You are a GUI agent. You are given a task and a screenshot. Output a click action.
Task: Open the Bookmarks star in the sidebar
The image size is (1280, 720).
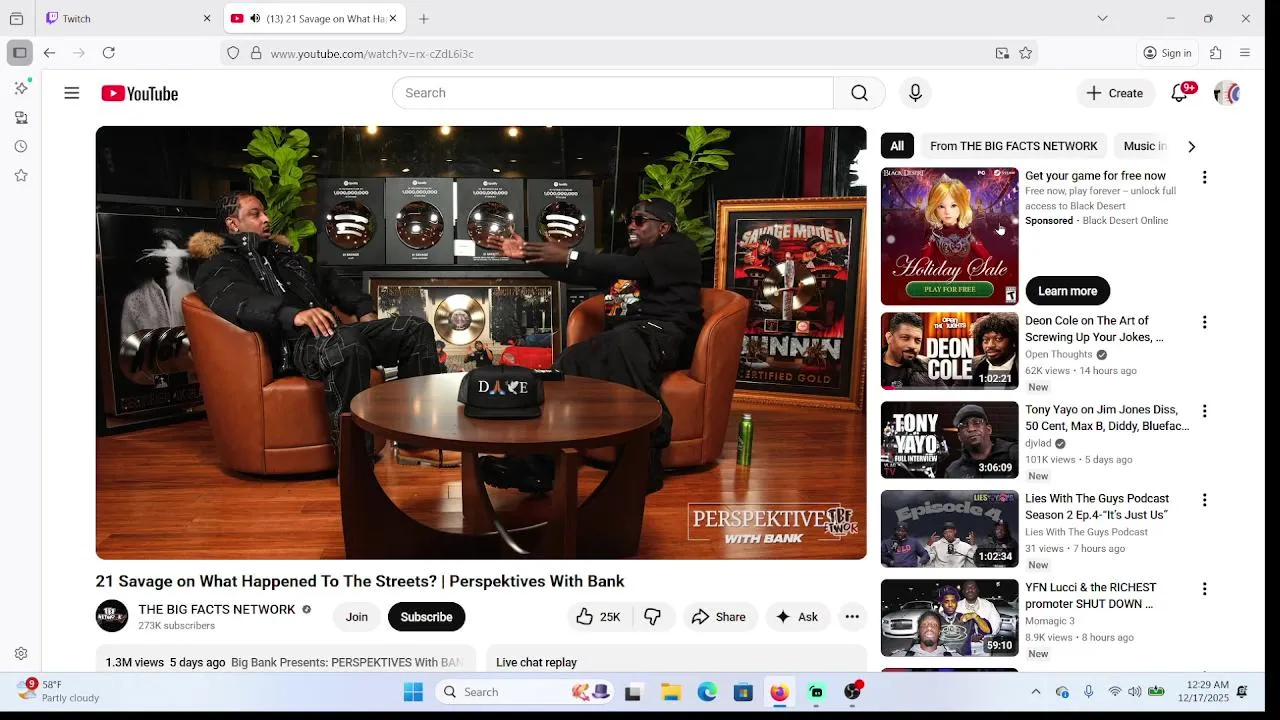[x=21, y=175]
